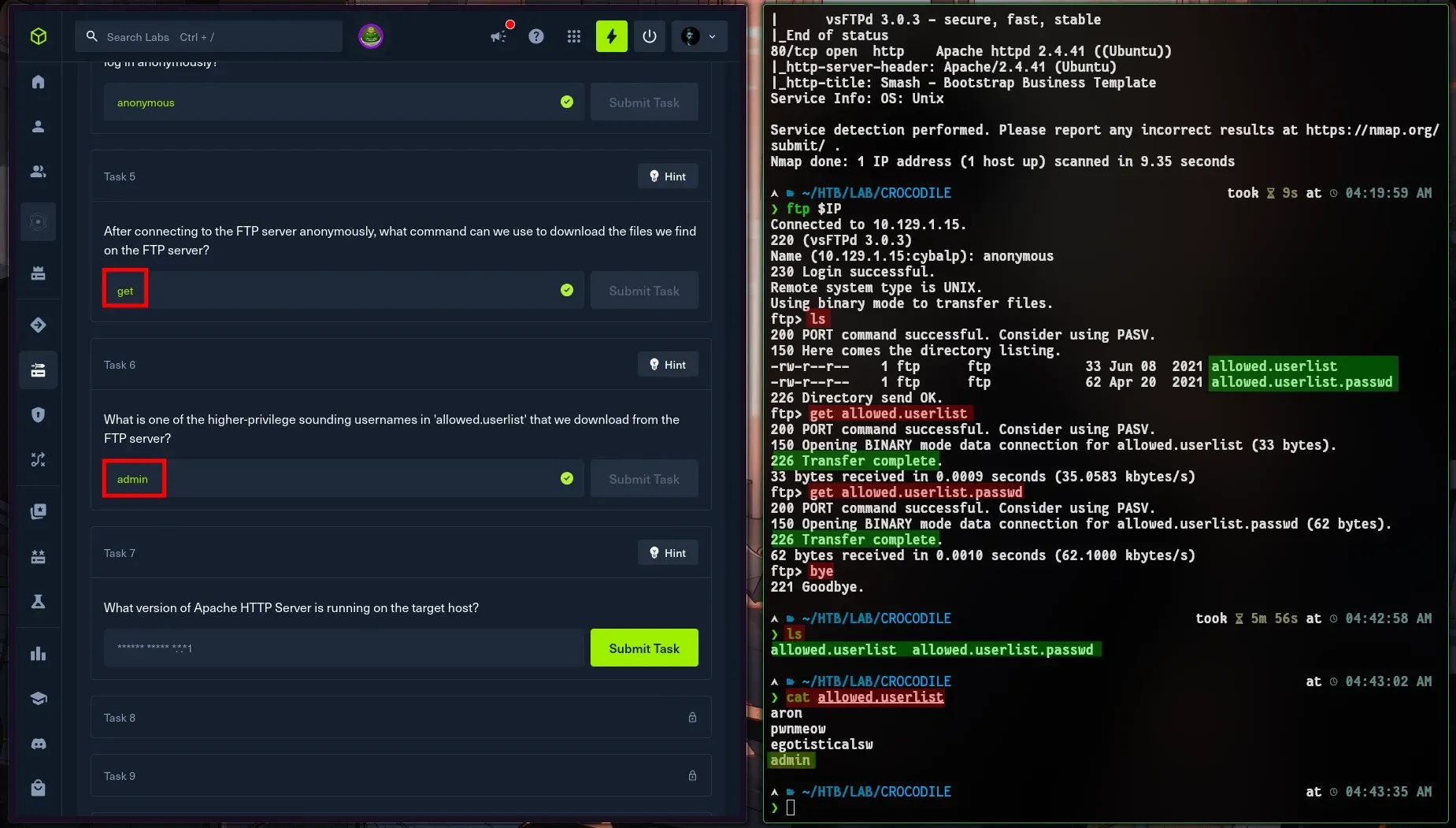Click 'aron' username in terminal
Screen dimensions: 1456x828
[786, 713]
